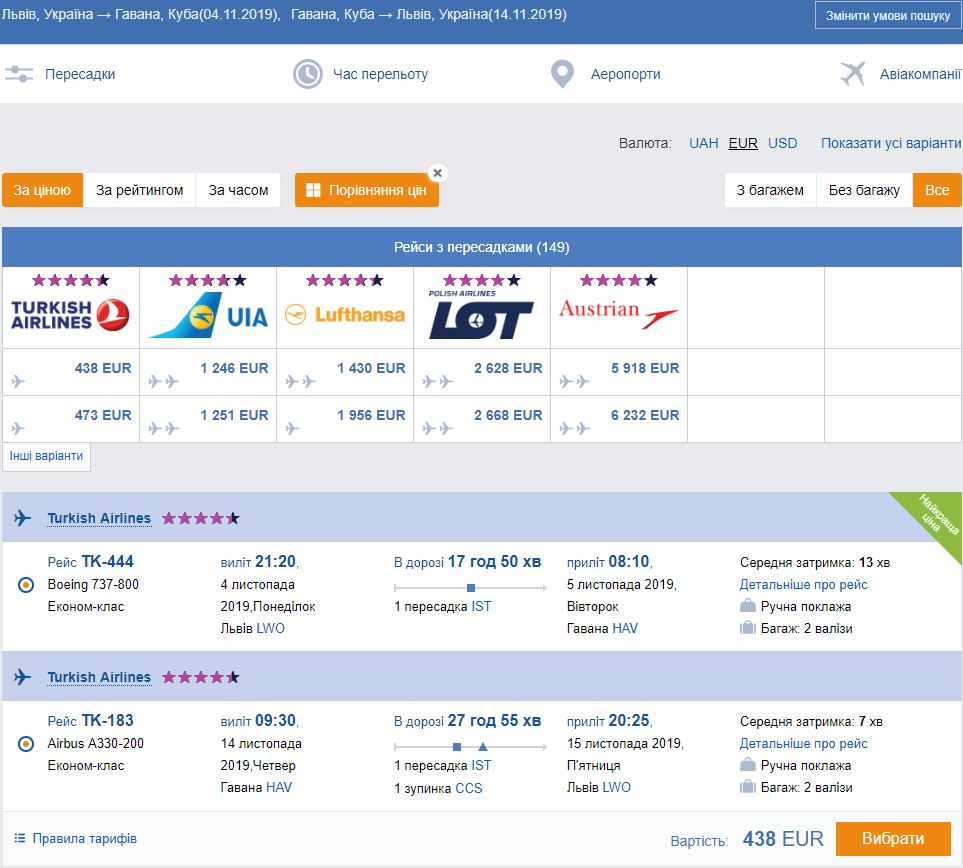Click the LOT Polish Airlines logo

click(482, 315)
